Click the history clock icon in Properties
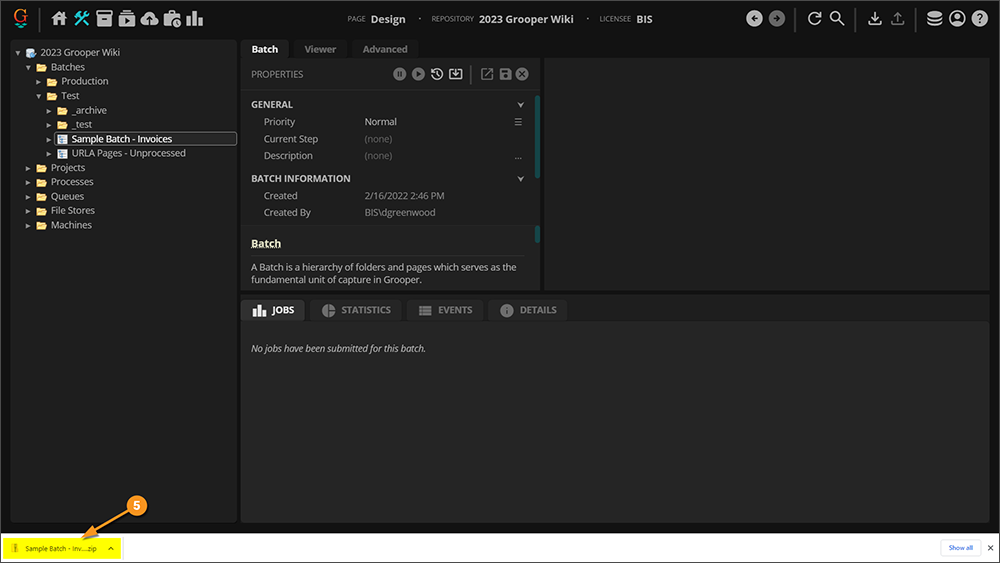 click(x=437, y=74)
